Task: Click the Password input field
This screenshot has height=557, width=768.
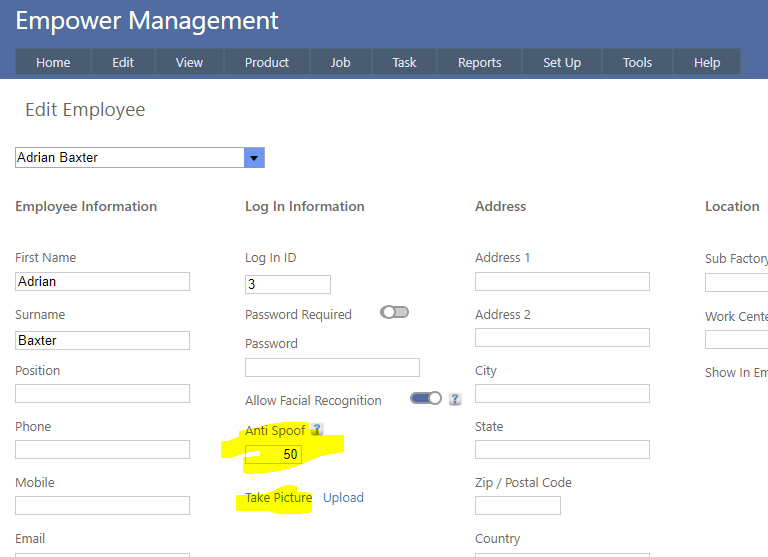Action: coord(332,368)
